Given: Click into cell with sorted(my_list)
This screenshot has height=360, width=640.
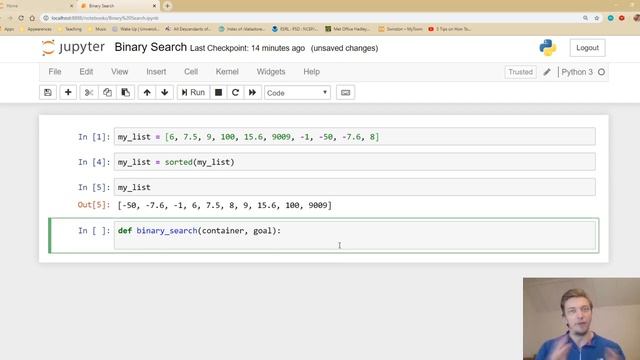Looking at the screenshot, I should click(x=354, y=162).
